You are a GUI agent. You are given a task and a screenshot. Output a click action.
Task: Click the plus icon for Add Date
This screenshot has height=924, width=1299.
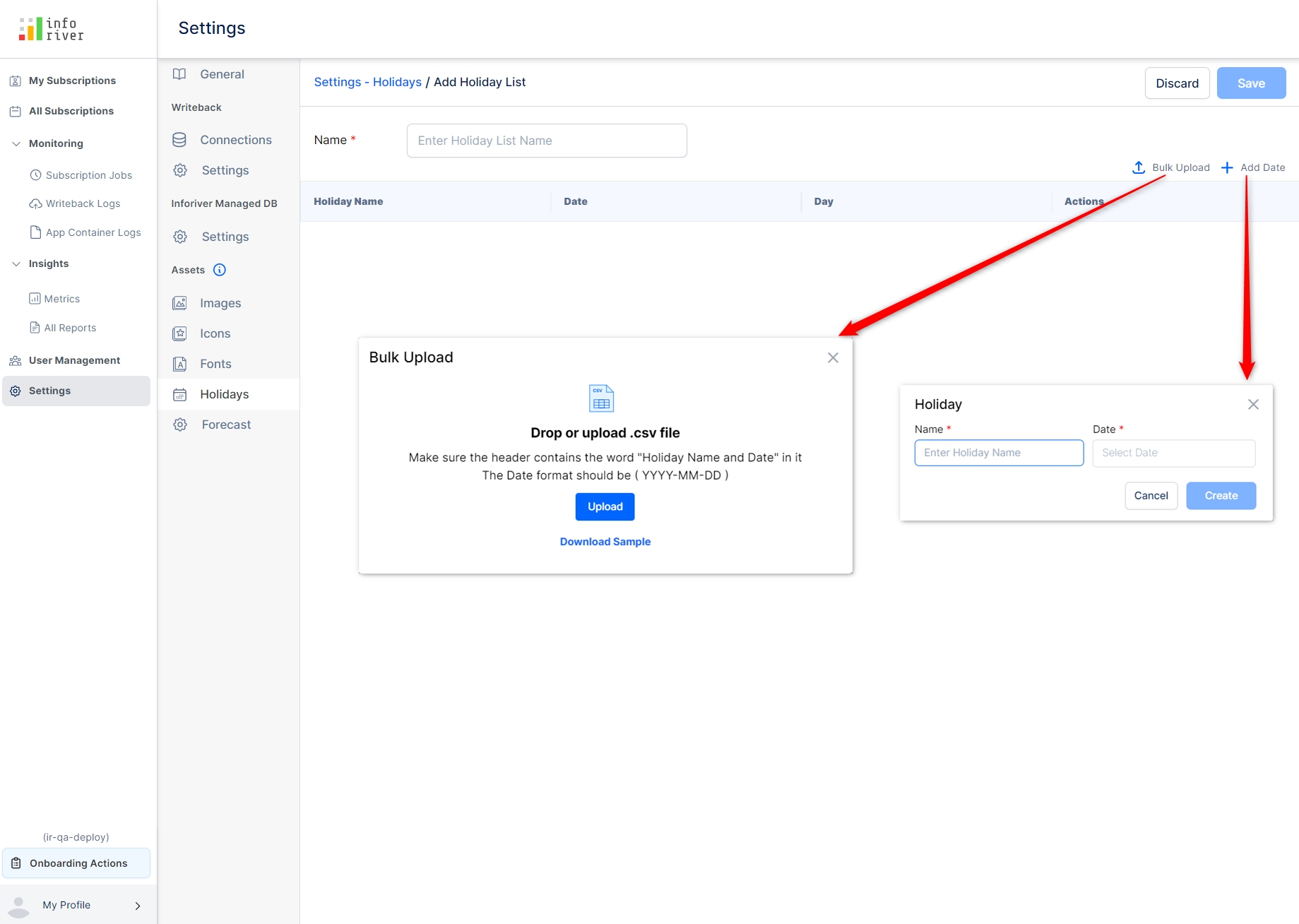point(1227,167)
